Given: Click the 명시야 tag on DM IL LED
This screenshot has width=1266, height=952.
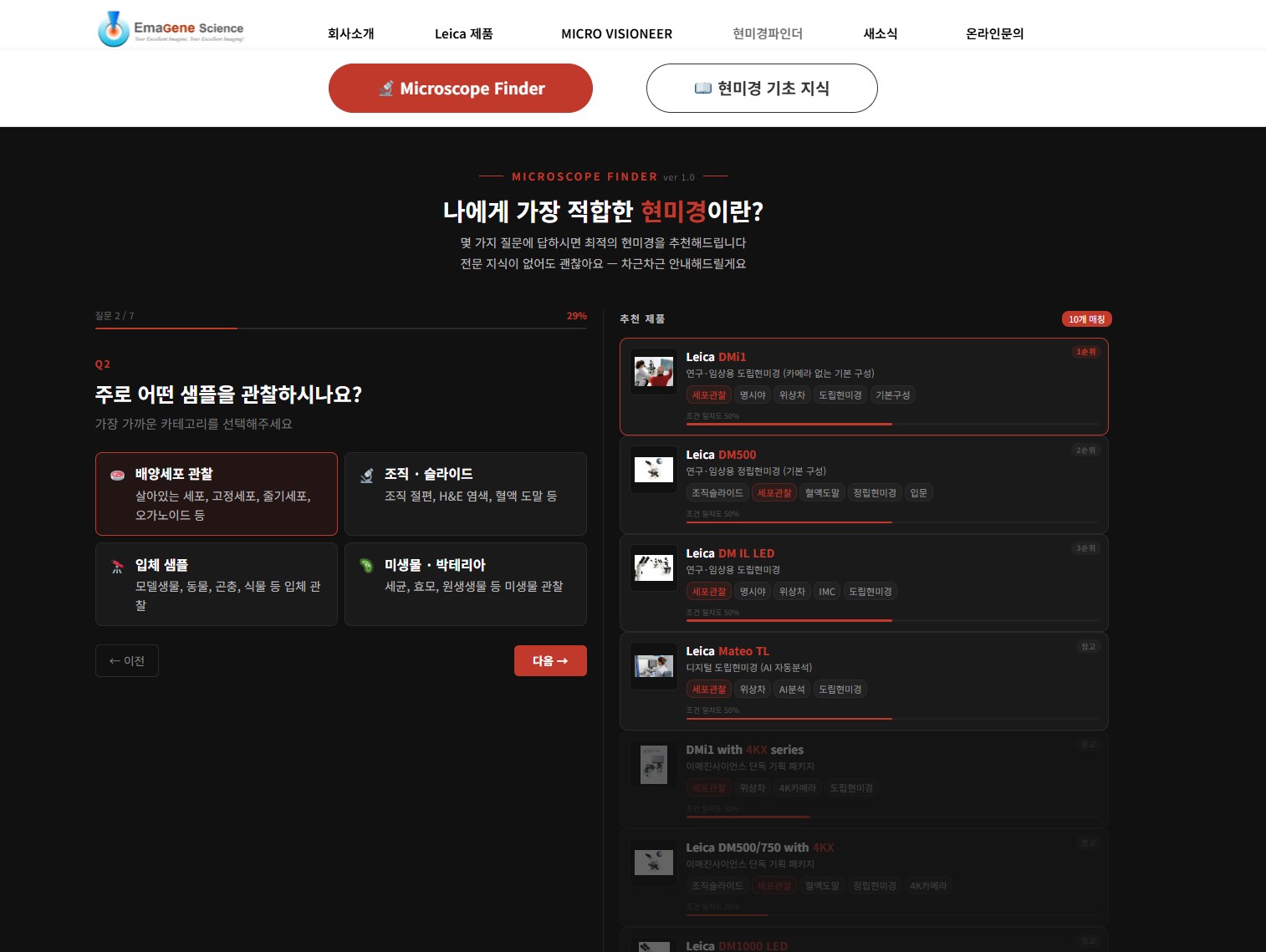Looking at the screenshot, I should [x=753, y=592].
